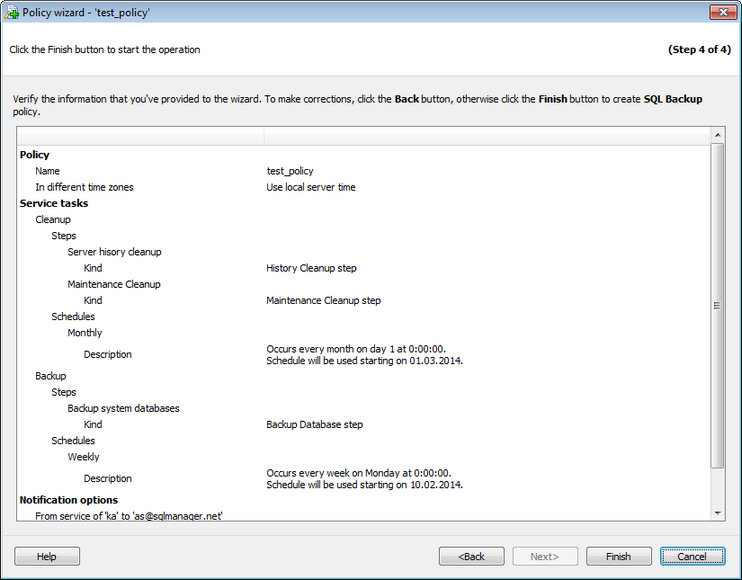Open Help for this wizard step

[46, 556]
